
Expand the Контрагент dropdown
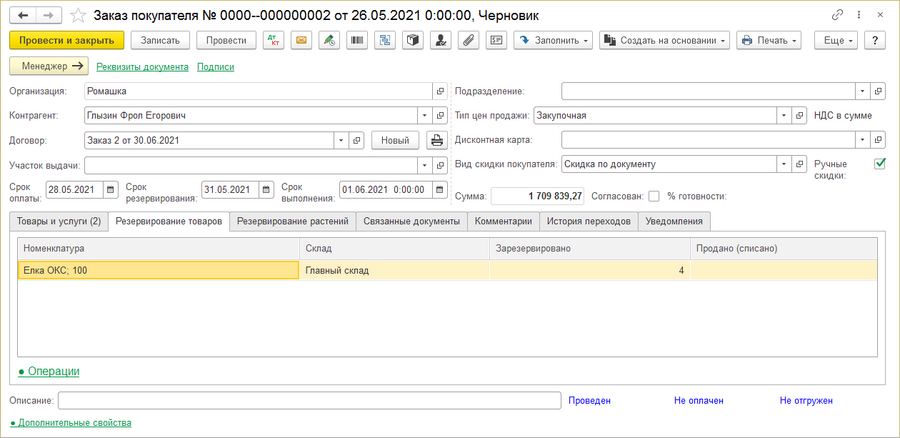(425, 115)
